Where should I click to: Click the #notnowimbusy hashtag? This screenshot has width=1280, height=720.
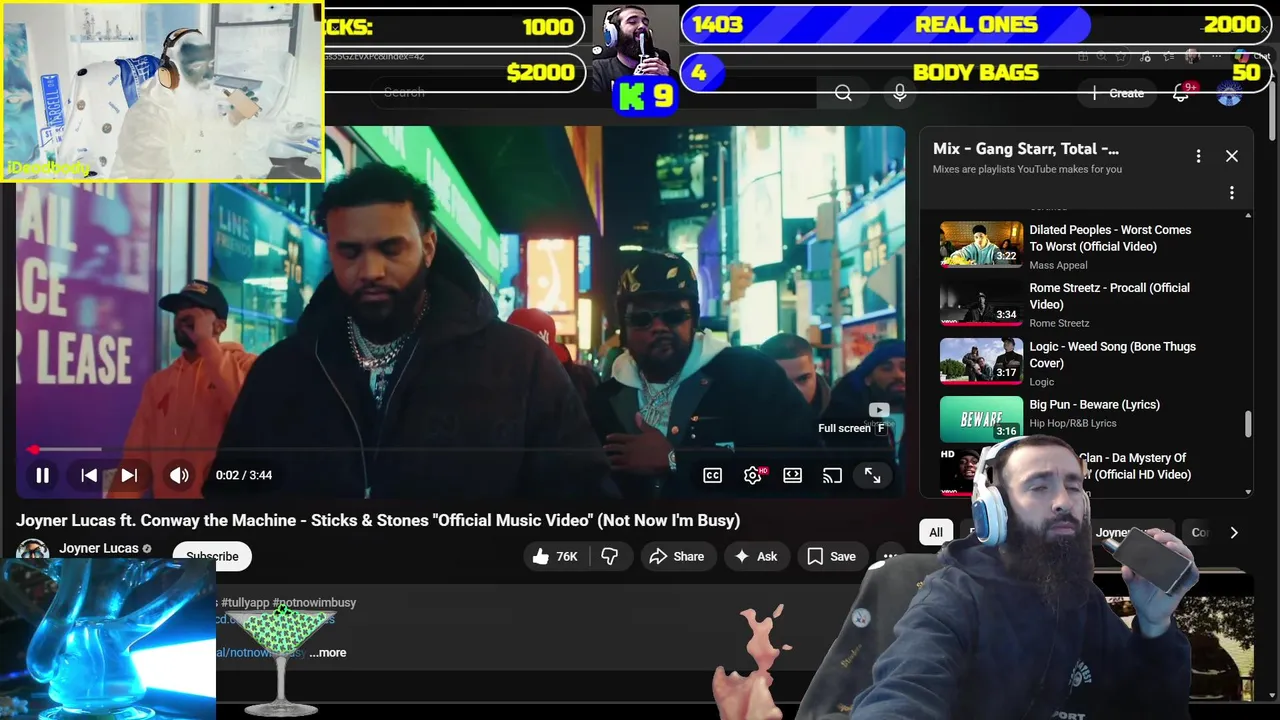314,603
